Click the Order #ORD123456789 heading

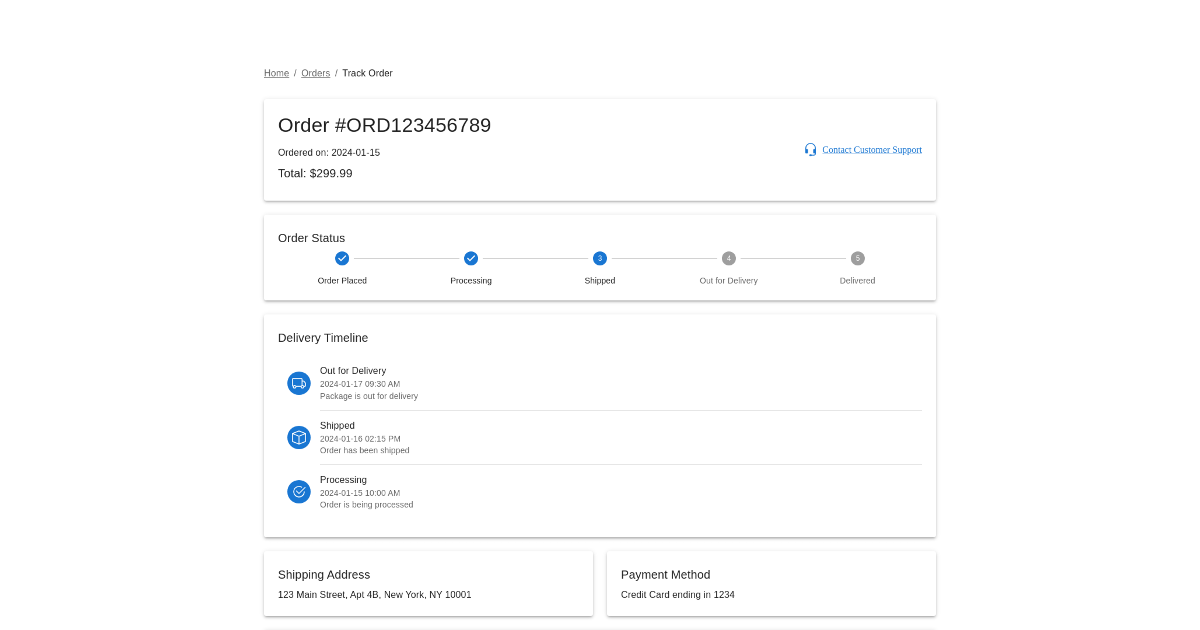coord(384,125)
